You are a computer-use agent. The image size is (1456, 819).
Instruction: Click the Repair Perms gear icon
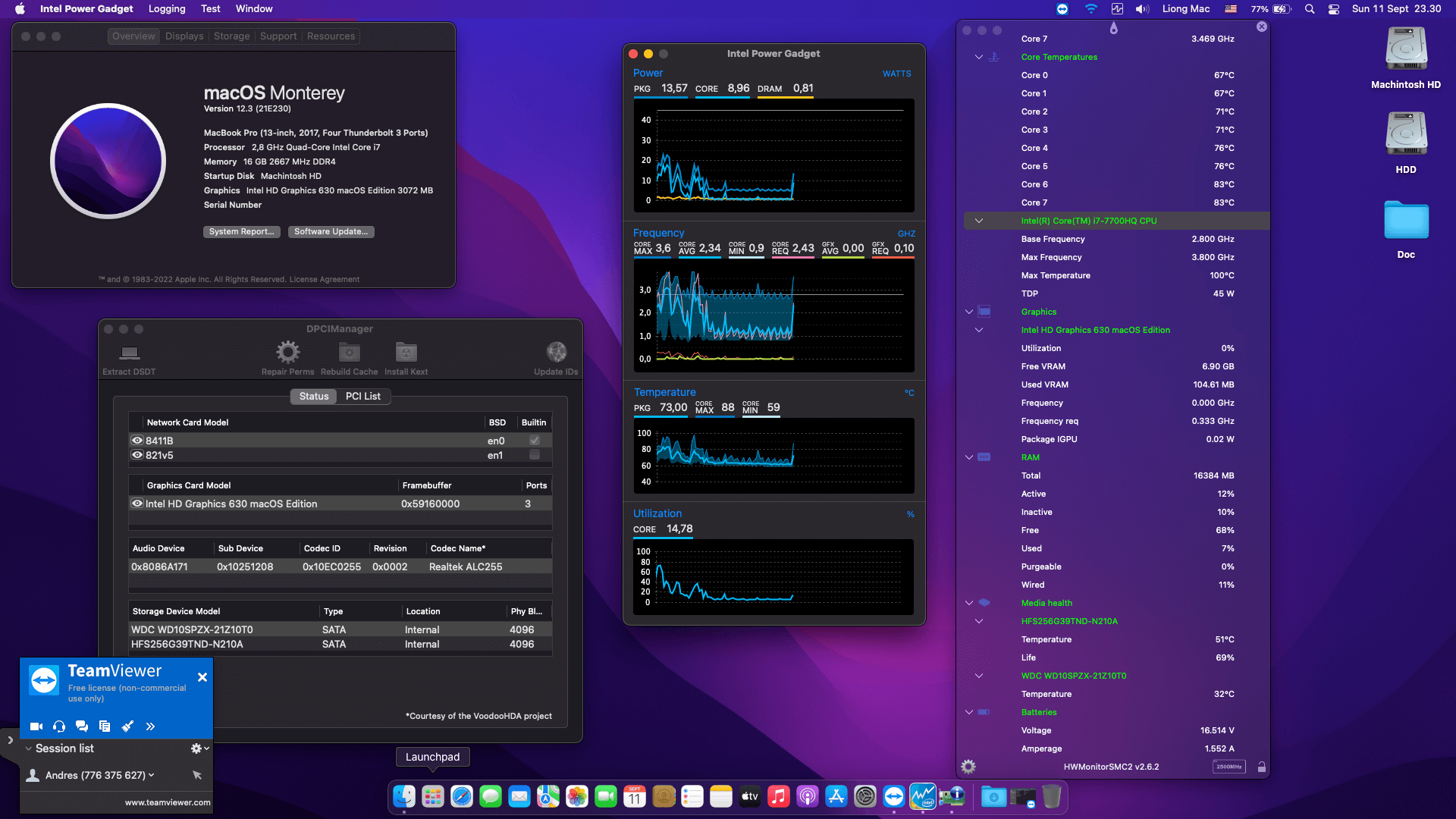click(287, 352)
